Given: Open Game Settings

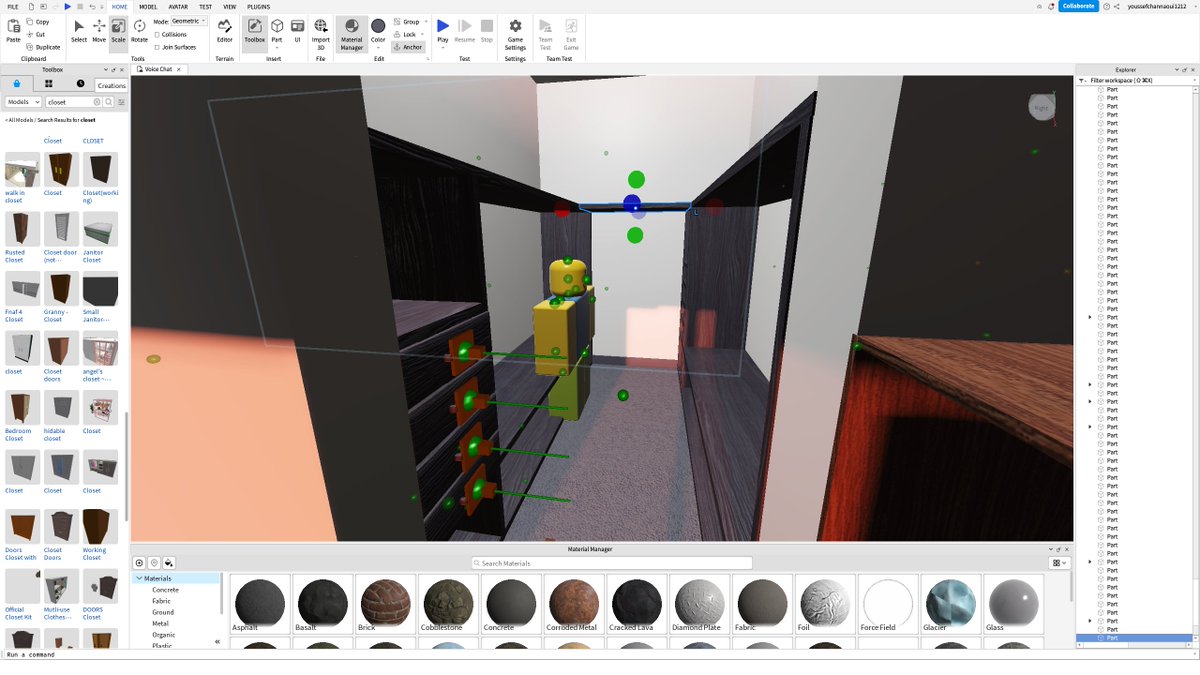Looking at the screenshot, I should point(515,33).
